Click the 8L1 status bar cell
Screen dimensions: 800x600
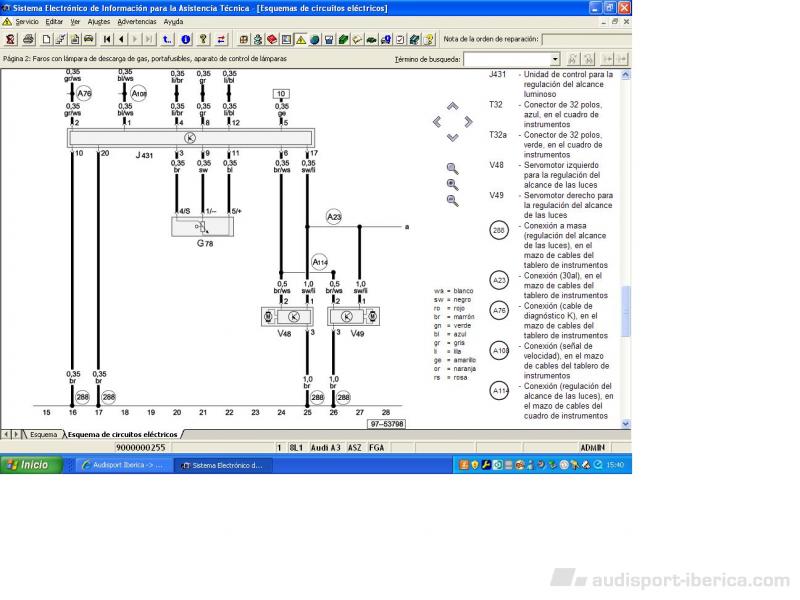pyautogui.click(x=296, y=447)
